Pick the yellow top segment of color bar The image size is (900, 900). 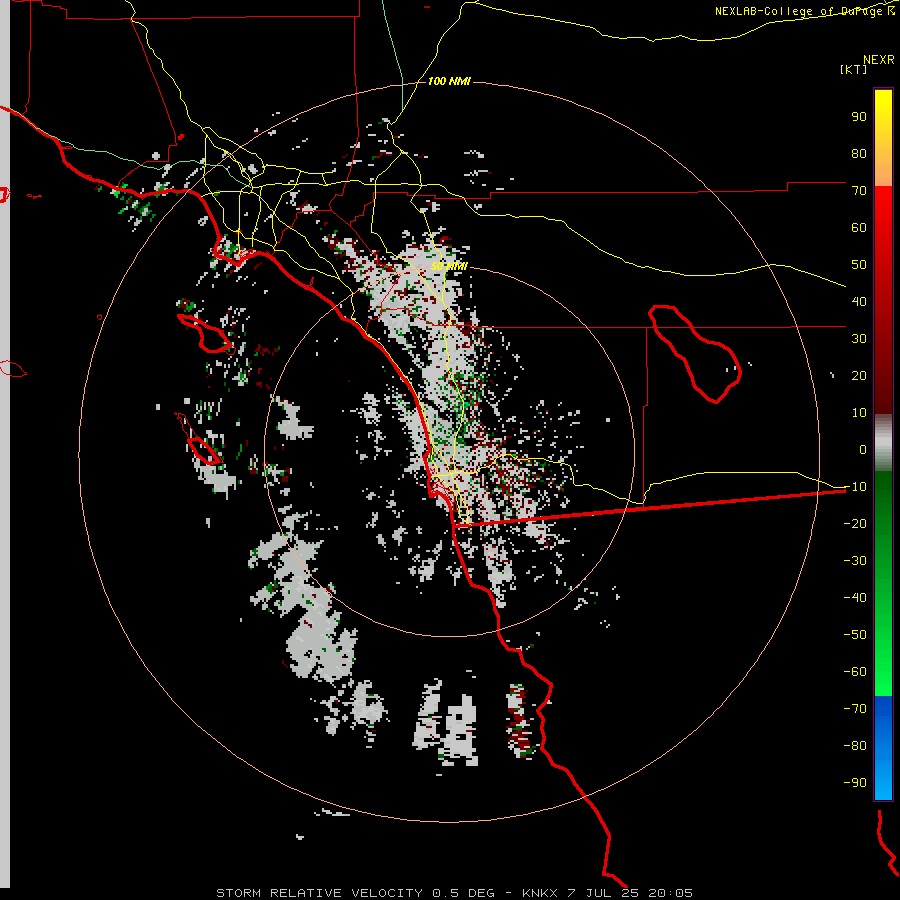pos(883,138)
